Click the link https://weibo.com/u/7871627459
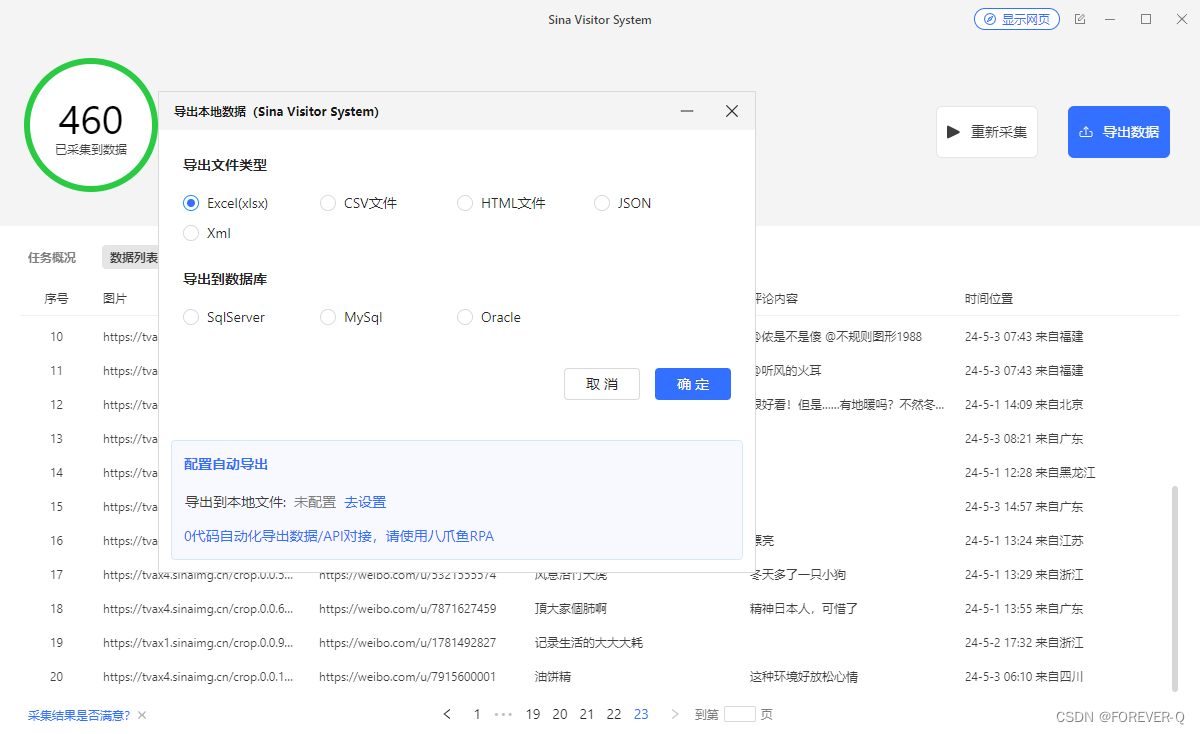Screen dimensions: 1200x734 click(407, 608)
